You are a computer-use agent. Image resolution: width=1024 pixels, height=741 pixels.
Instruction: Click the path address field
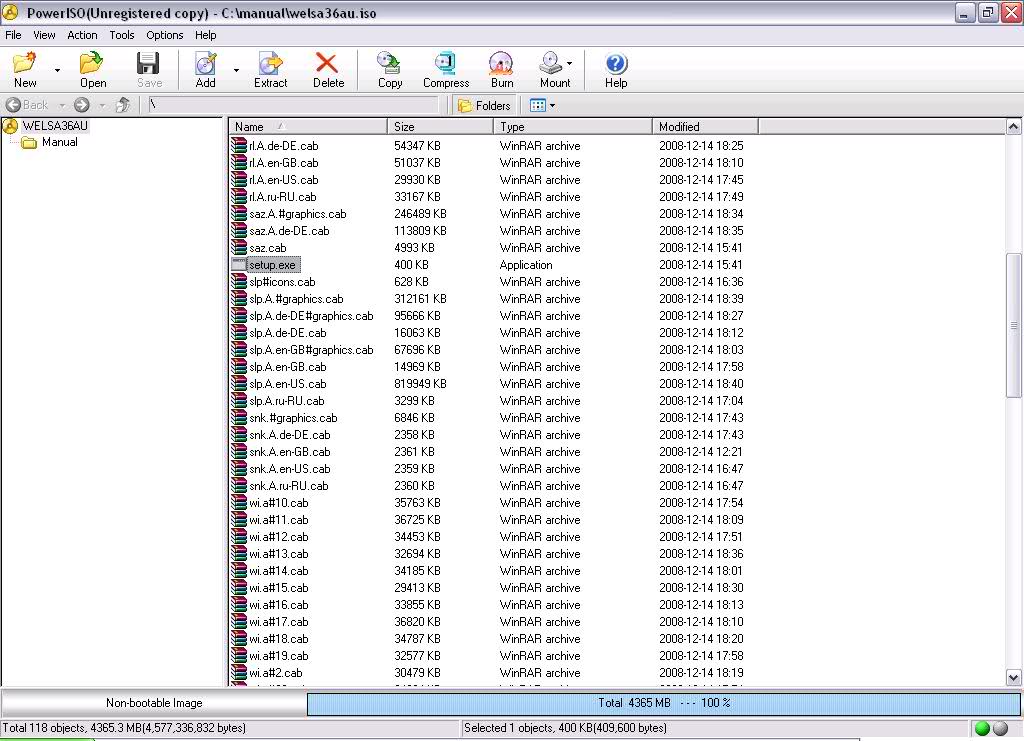pos(293,105)
